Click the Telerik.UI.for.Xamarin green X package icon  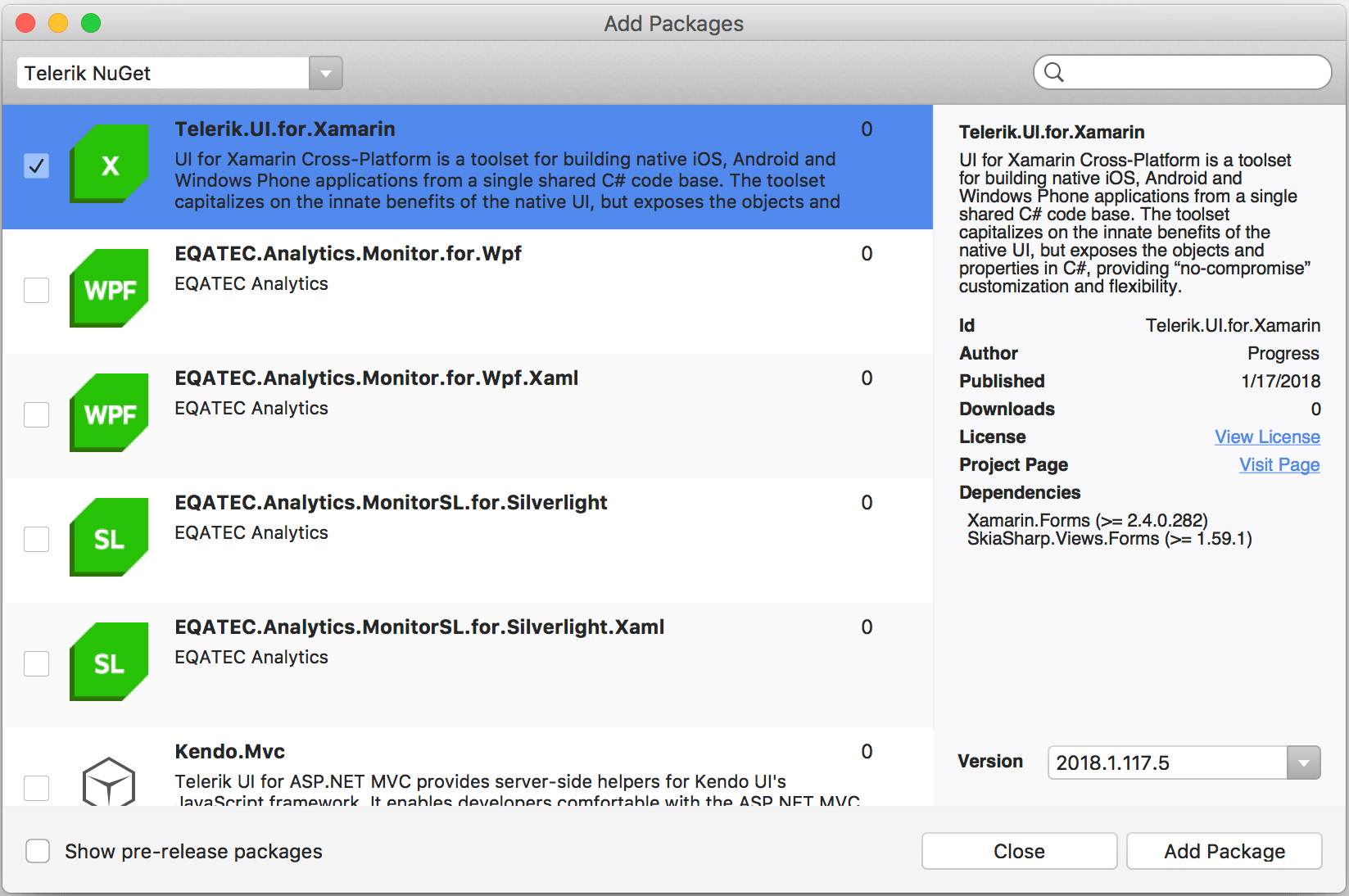pyautogui.click(x=110, y=164)
